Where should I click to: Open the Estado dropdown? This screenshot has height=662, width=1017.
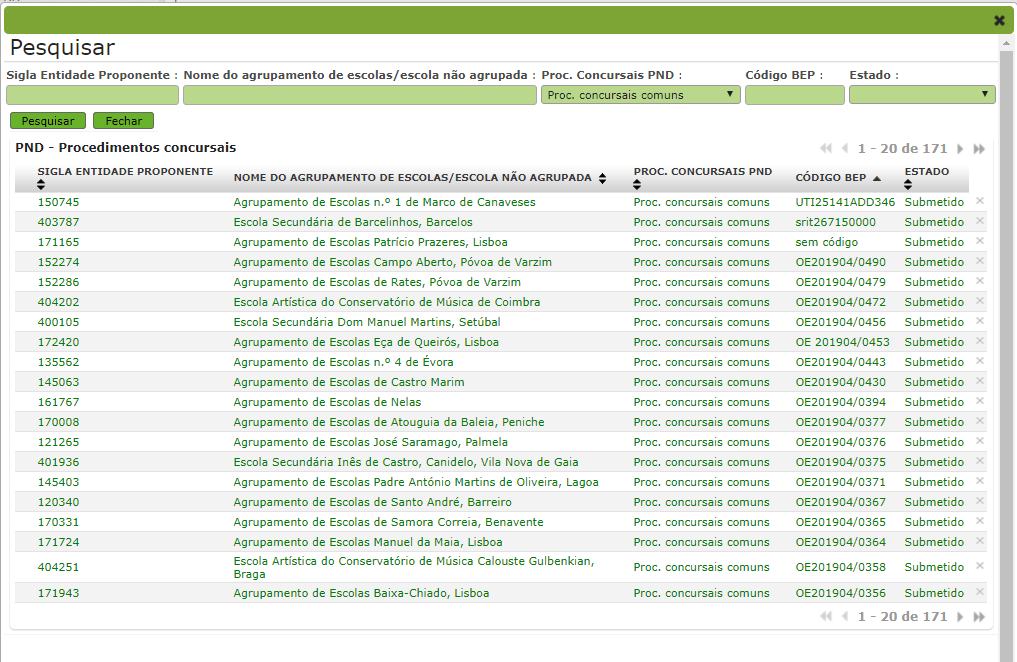[921, 94]
